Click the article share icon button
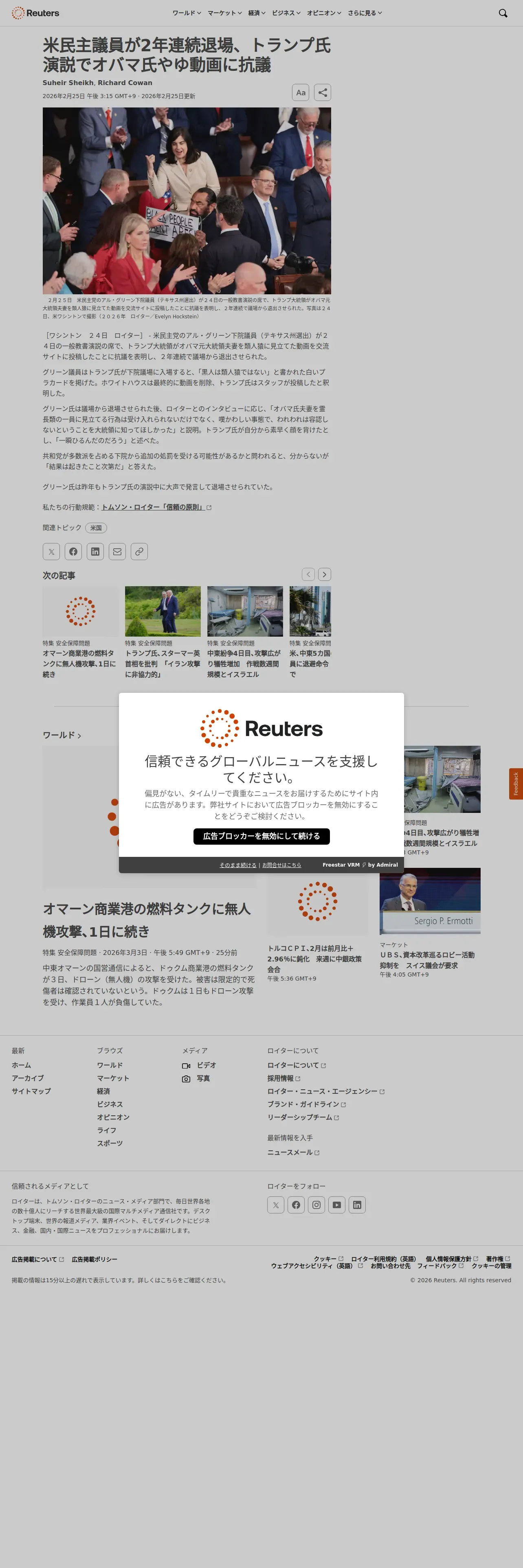Screen dimensions: 523x1568 (323, 92)
